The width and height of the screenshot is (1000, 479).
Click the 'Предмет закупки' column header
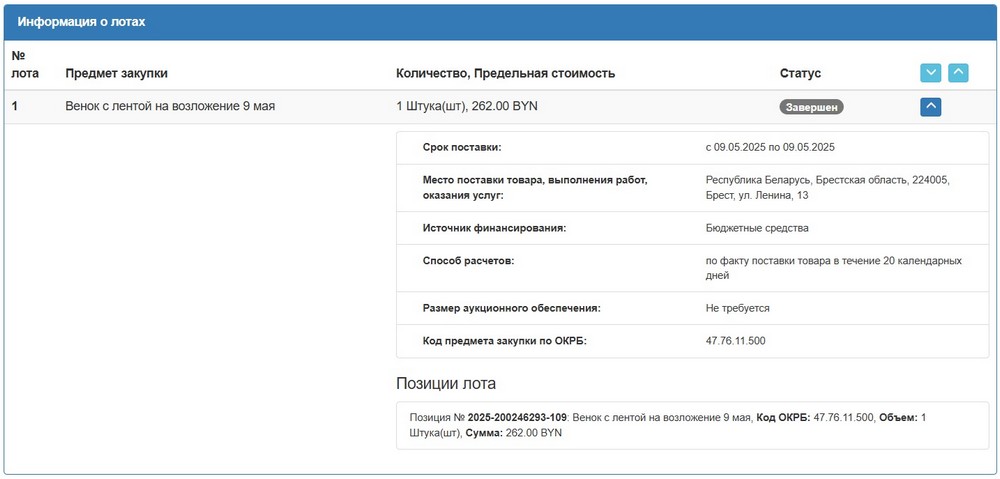point(116,73)
